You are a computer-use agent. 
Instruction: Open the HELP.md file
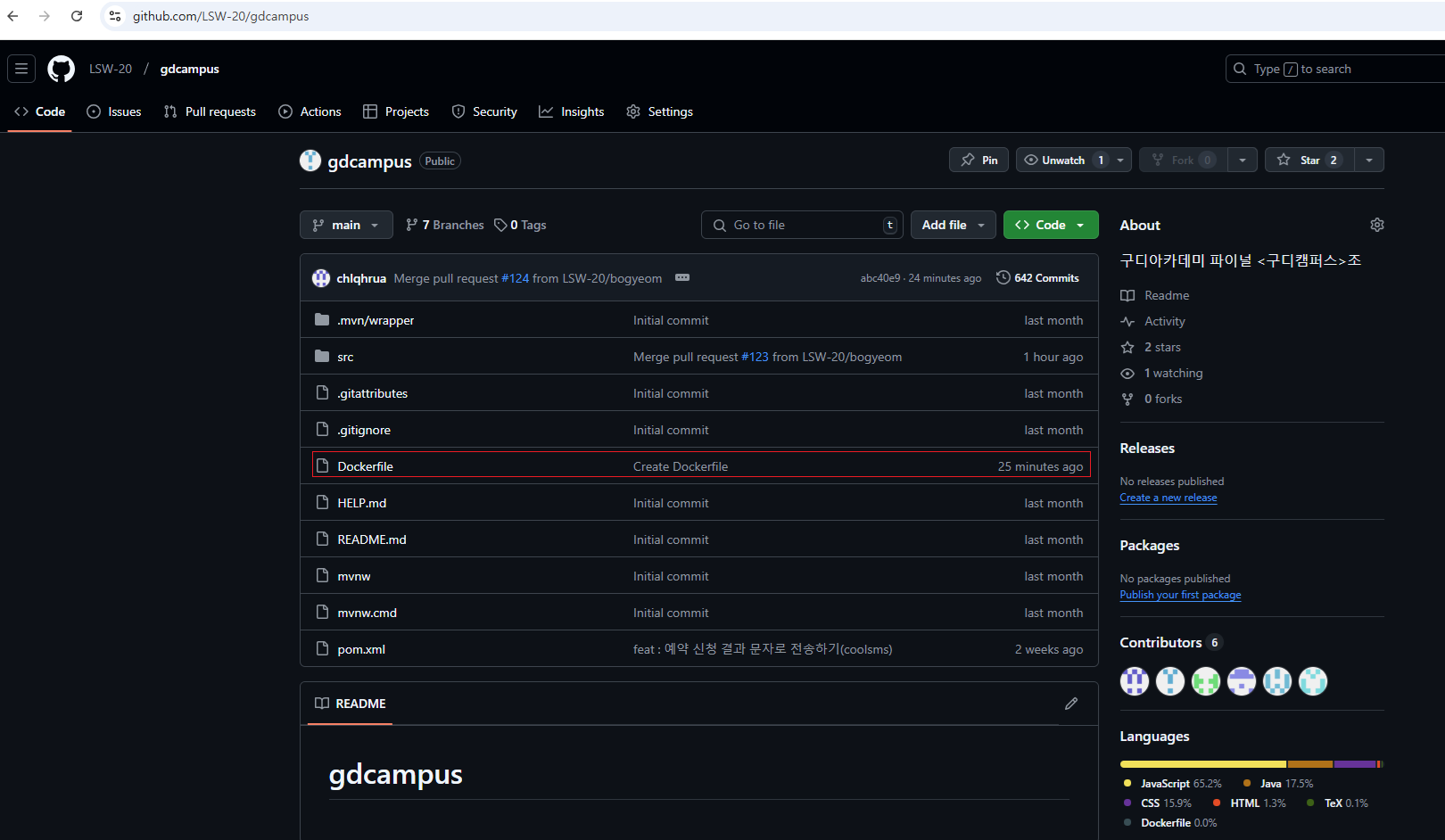[362, 503]
